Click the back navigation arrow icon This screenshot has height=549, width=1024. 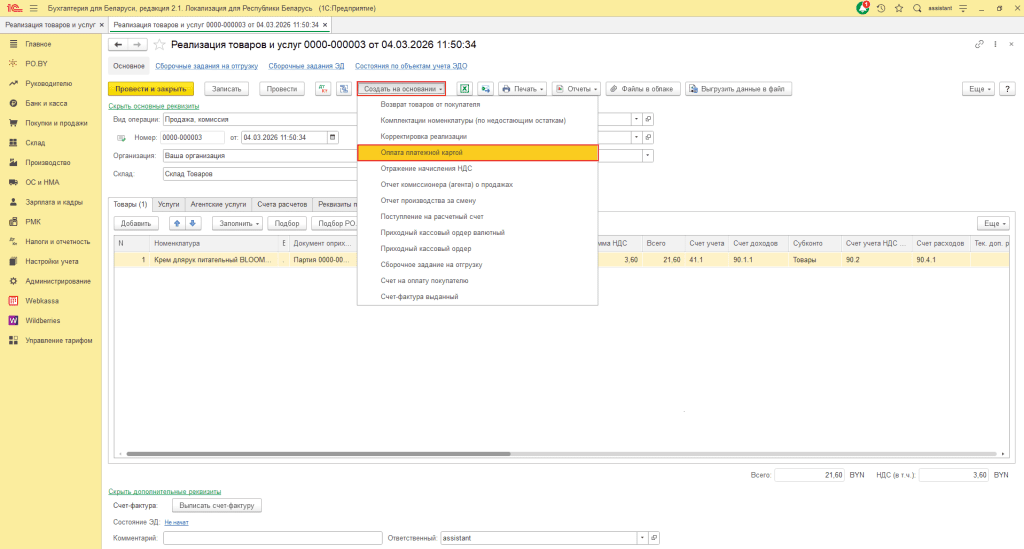coord(118,45)
